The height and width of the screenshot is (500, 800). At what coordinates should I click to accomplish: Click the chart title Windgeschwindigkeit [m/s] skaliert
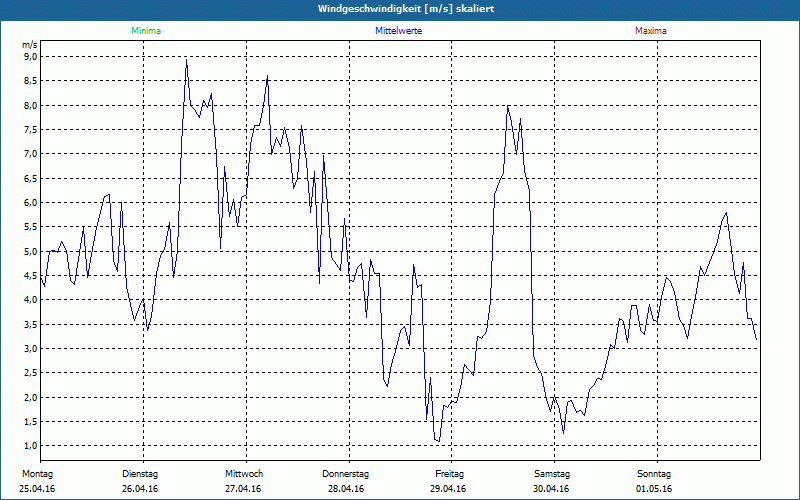click(406, 9)
